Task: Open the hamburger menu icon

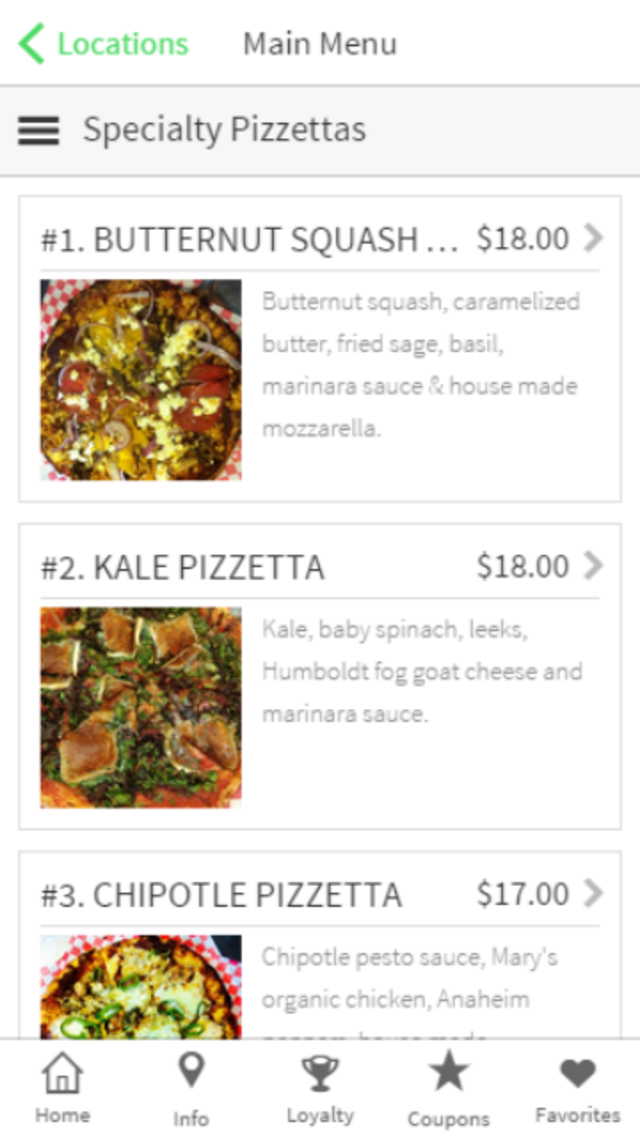Action: point(38,130)
